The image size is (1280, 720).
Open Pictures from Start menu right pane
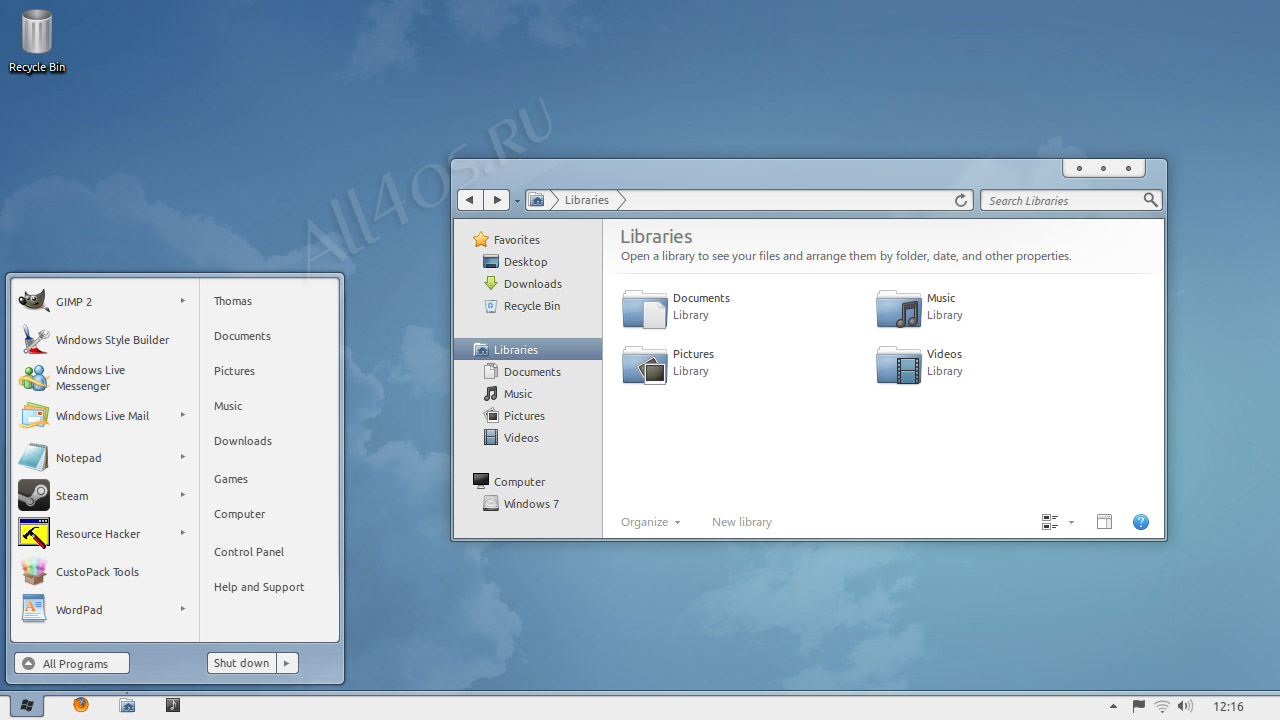click(234, 371)
